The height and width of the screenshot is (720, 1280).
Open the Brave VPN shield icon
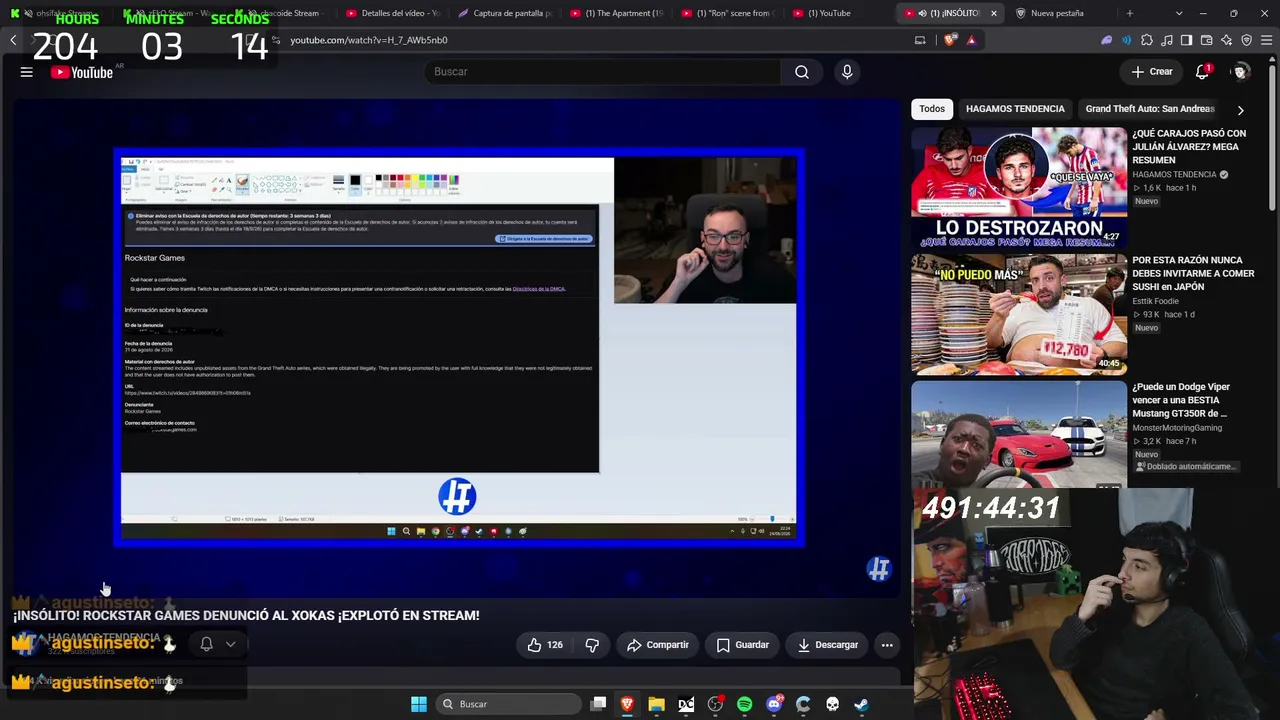[x=1247, y=40]
